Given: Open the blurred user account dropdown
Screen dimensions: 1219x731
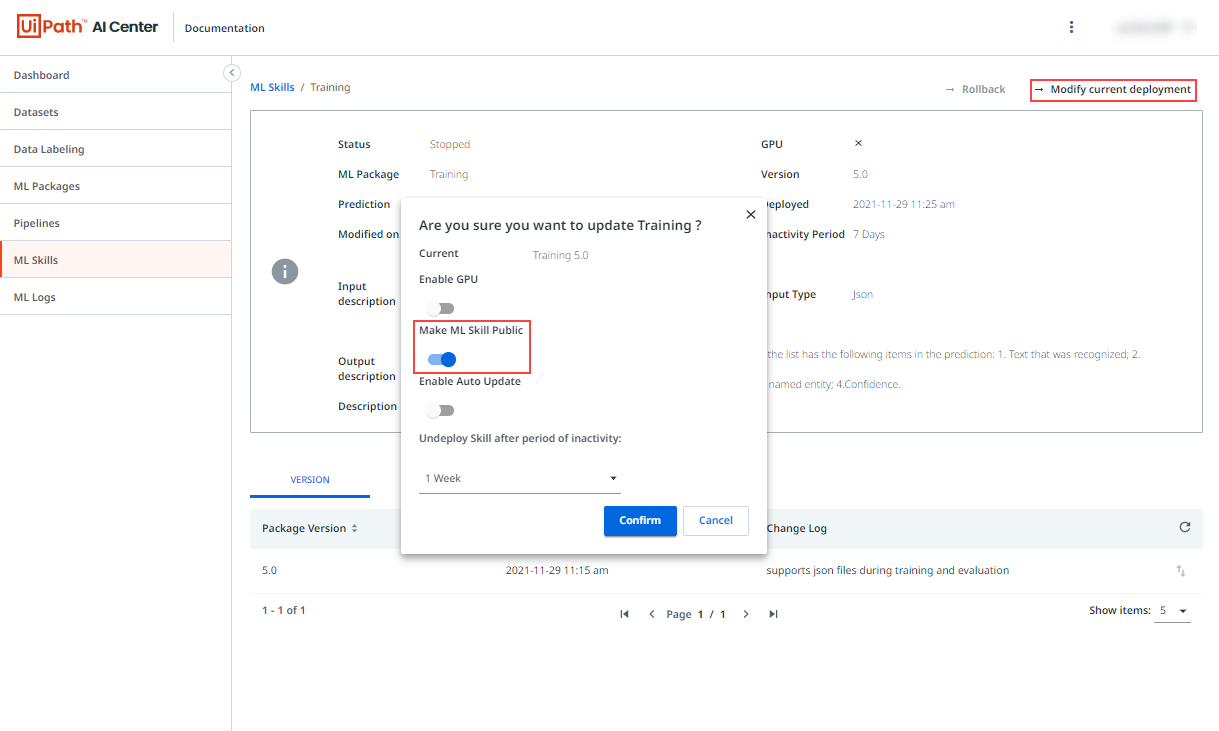Looking at the screenshot, I should tap(1157, 28).
